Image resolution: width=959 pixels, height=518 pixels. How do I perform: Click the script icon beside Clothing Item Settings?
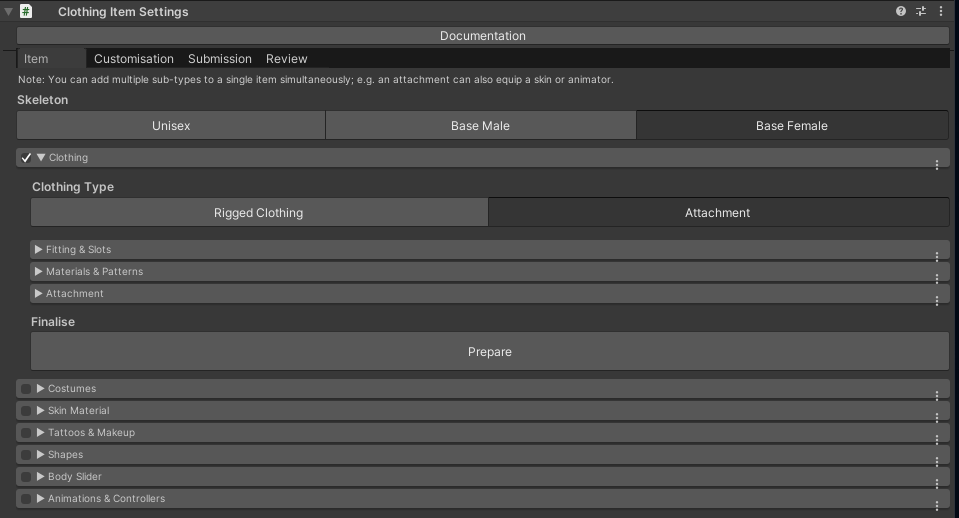[26, 12]
